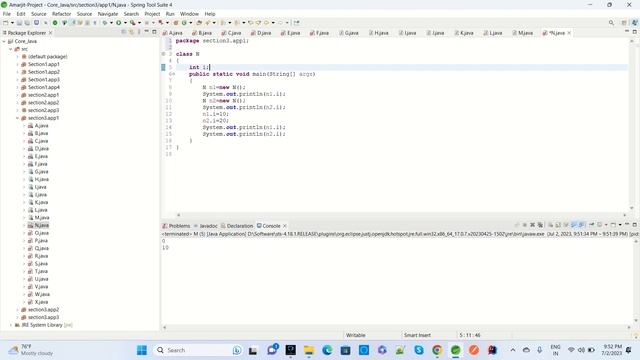This screenshot has width=640, height=360.
Task: Switch to the Problems tab
Action: 176,226
